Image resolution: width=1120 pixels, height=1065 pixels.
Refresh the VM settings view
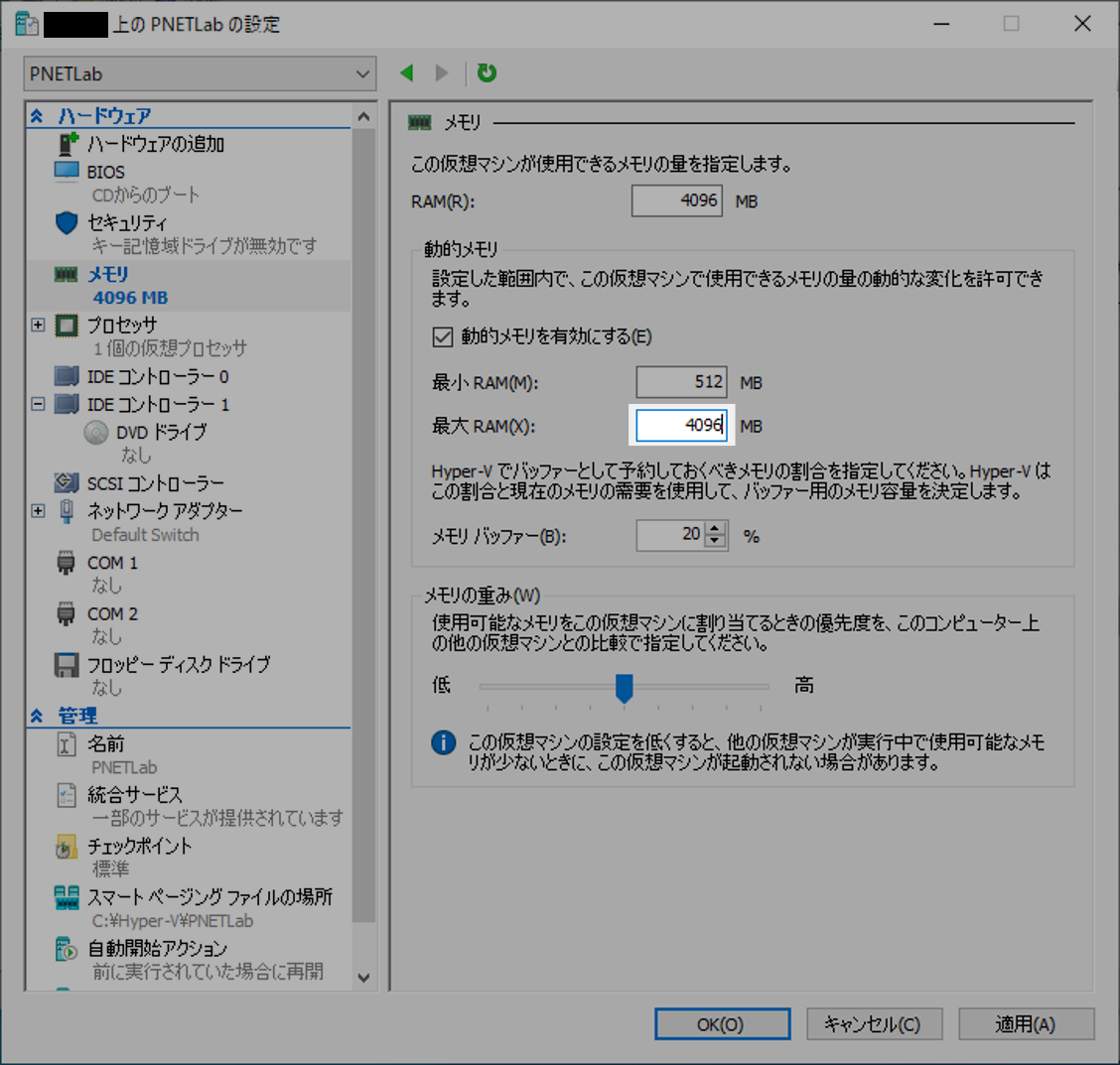pos(486,72)
